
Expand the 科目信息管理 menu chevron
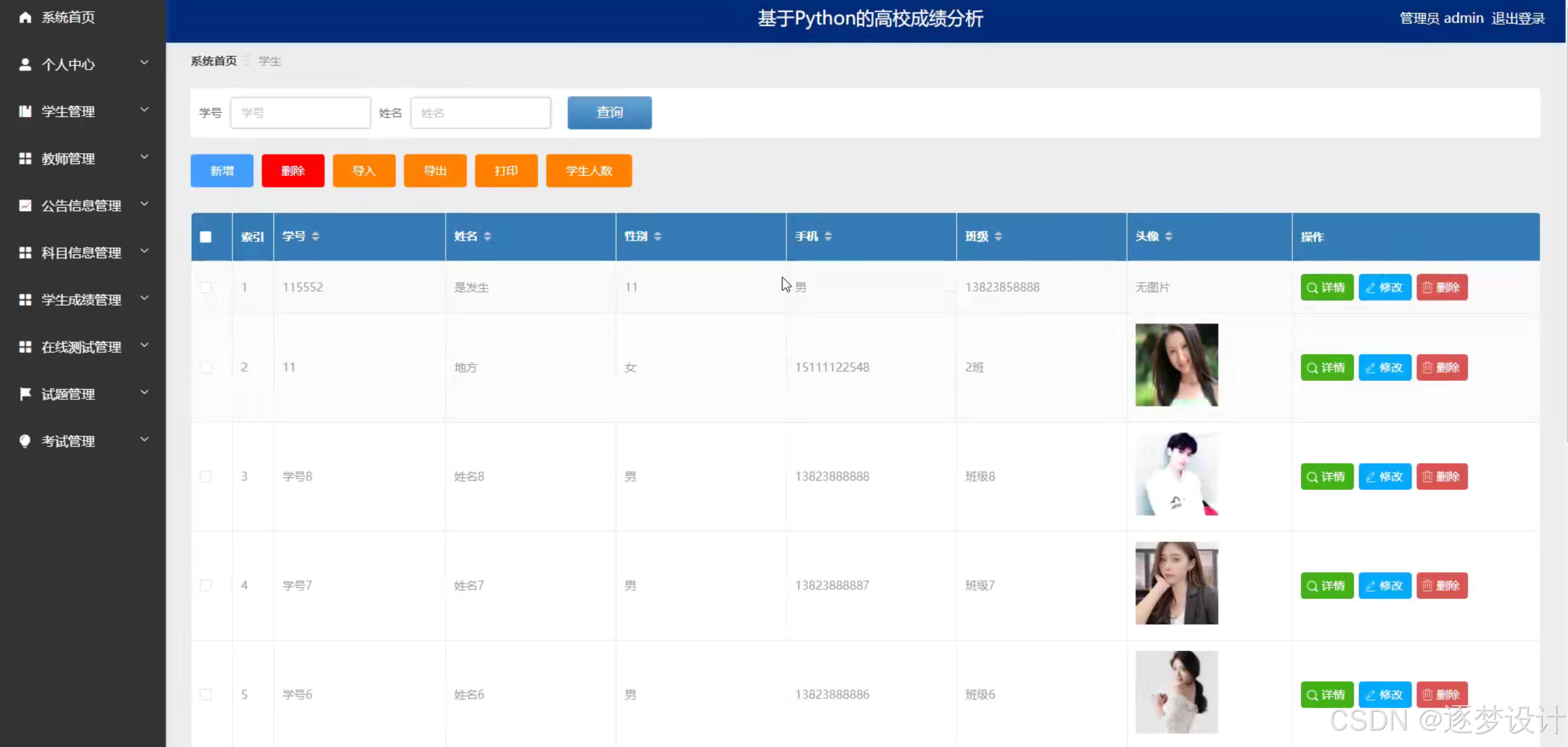144,251
